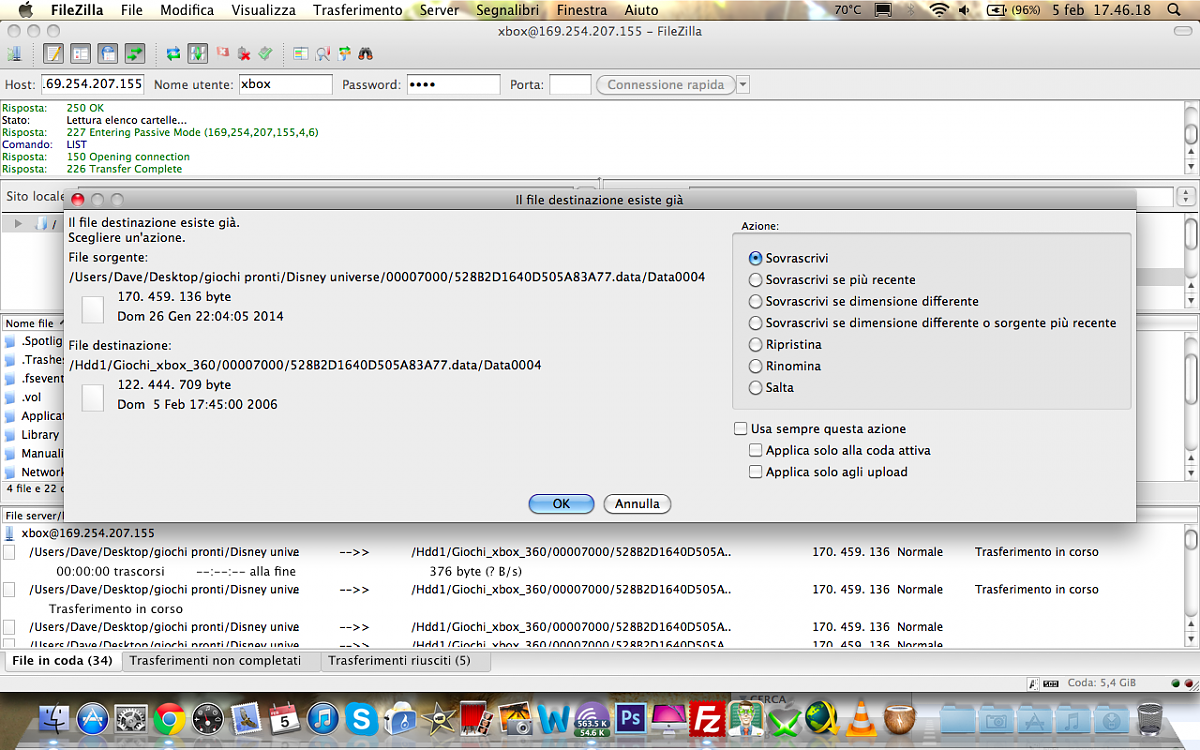Screen dimensions: 1200x750
Task: Open the Site Manager icon
Action: 16,54
